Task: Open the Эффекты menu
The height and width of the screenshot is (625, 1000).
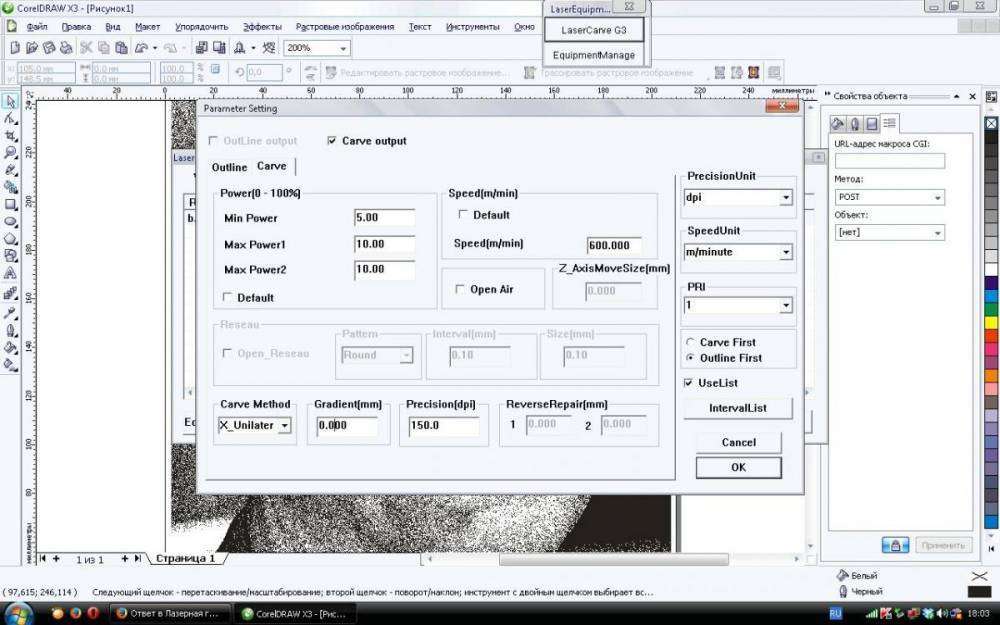Action: click(x=262, y=27)
